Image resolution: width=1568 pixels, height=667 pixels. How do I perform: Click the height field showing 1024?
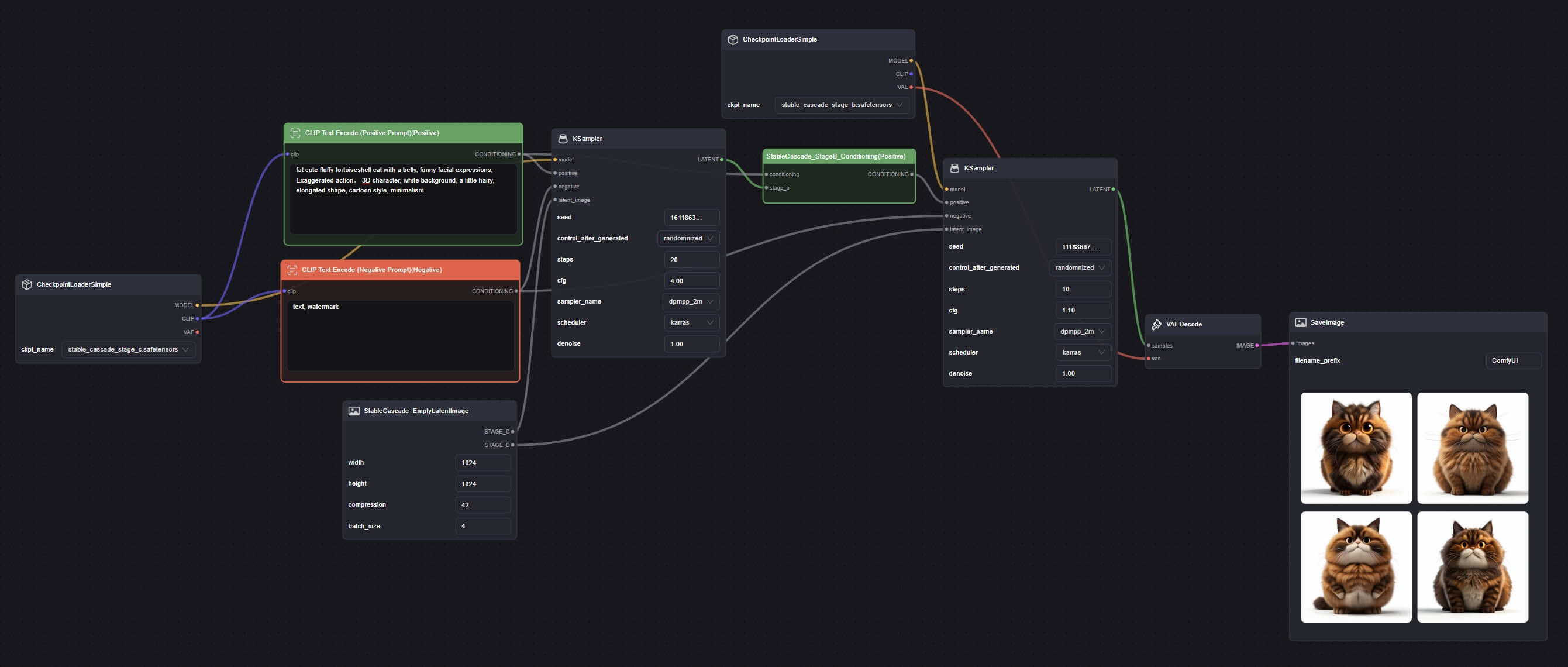pos(483,484)
